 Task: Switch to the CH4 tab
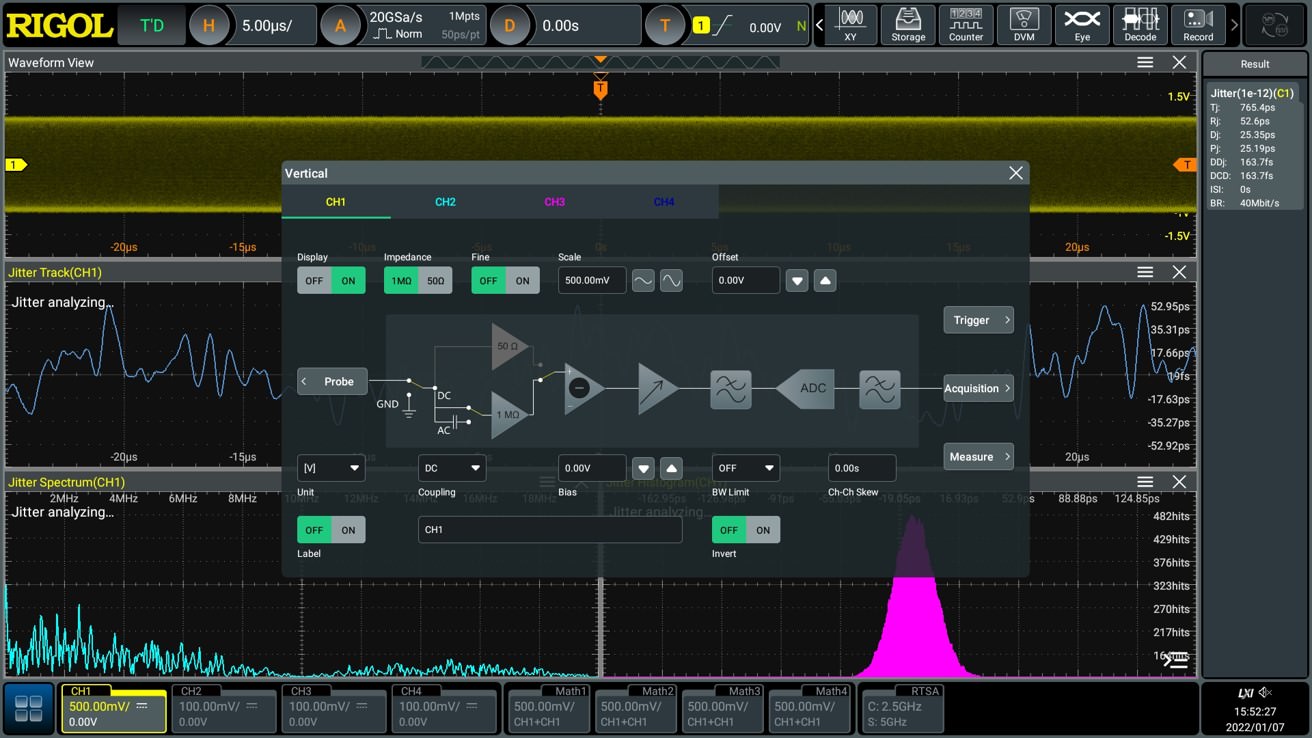(664, 202)
